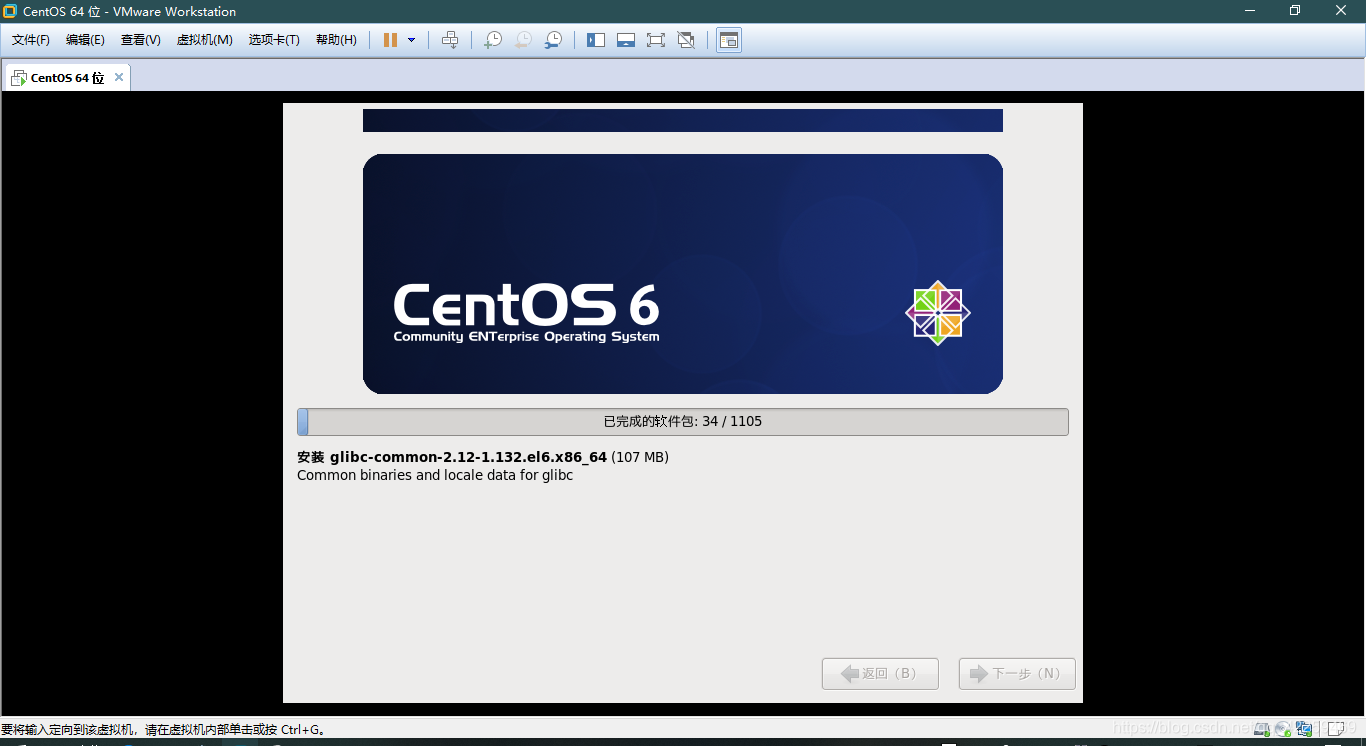Click the hard disk status icon

coord(1262,729)
